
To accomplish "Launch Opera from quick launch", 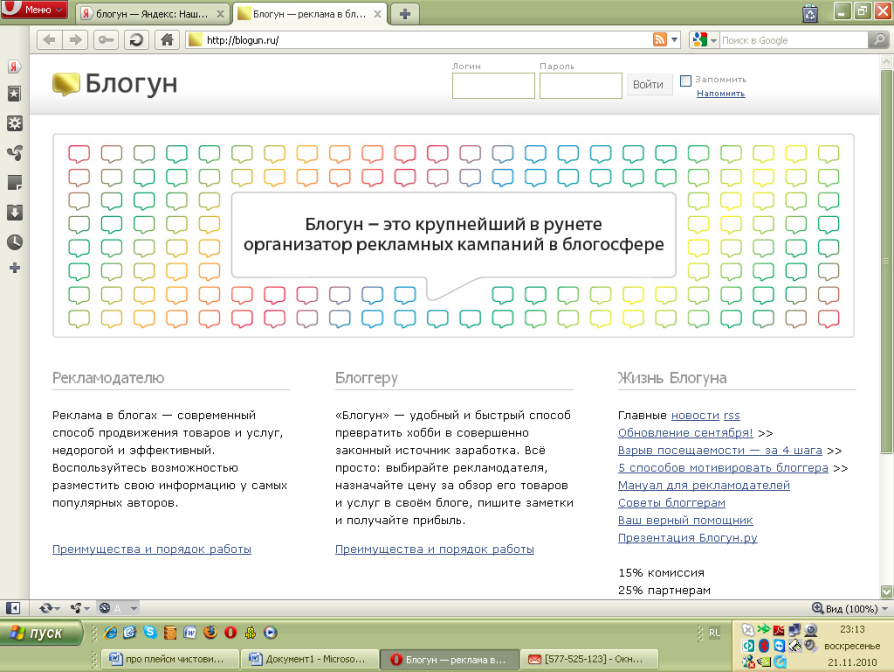I will click(230, 632).
